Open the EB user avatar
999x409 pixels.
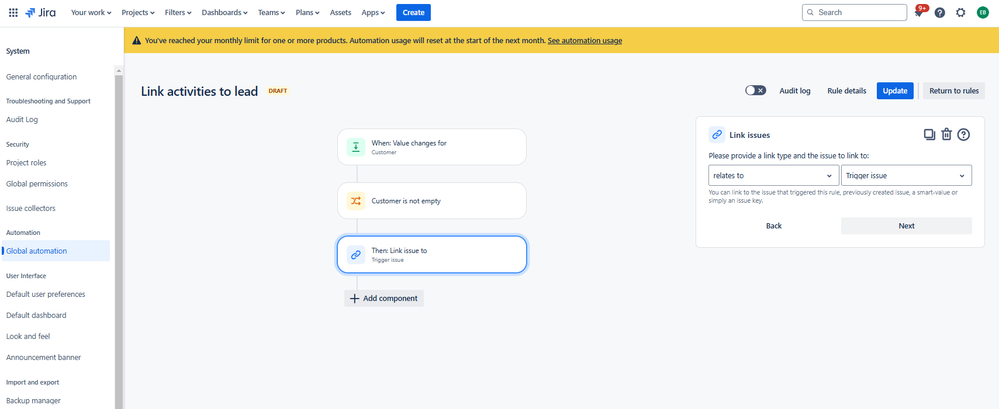(x=982, y=12)
